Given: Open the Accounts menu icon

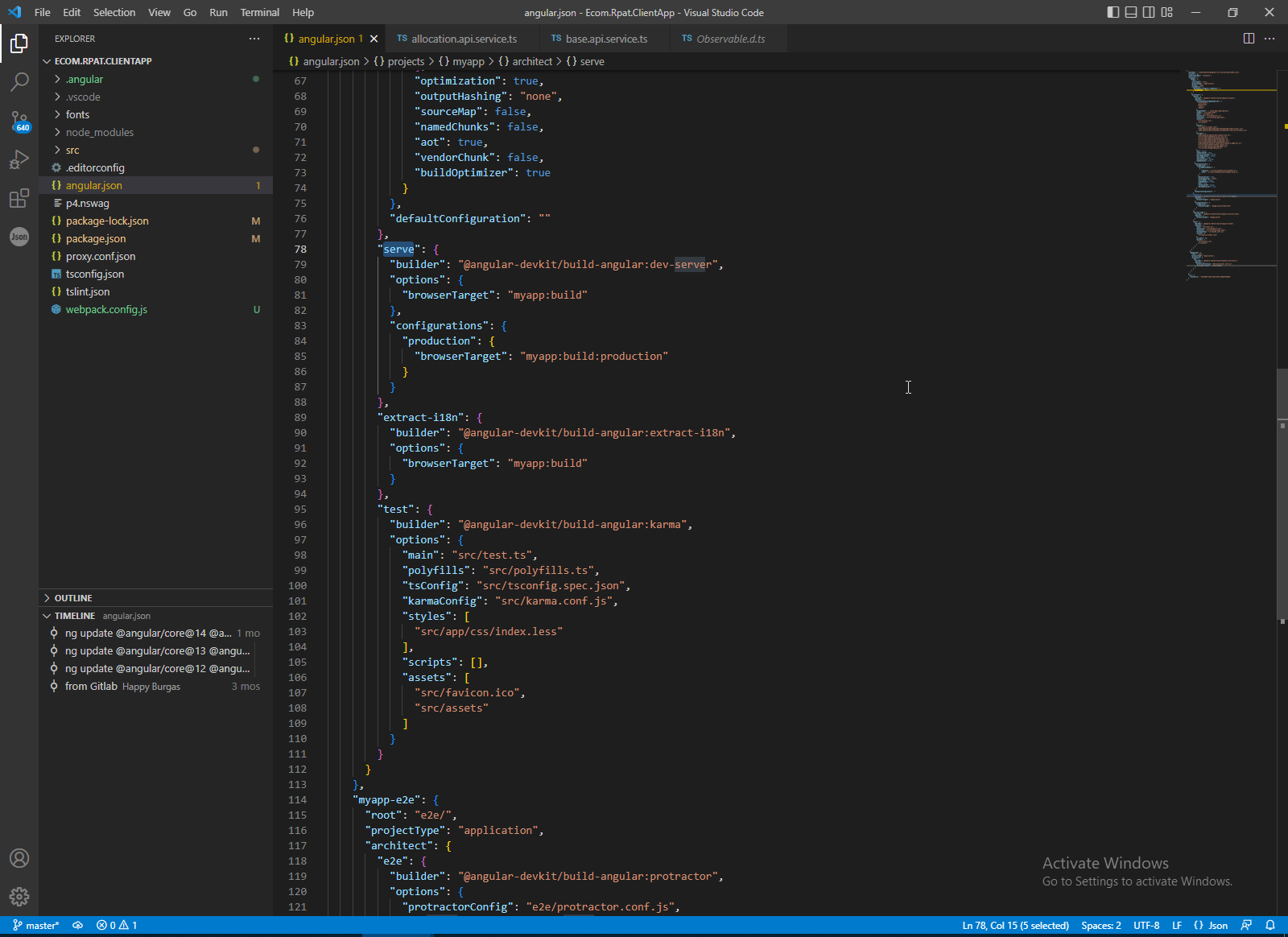Looking at the screenshot, I should tap(19, 858).
